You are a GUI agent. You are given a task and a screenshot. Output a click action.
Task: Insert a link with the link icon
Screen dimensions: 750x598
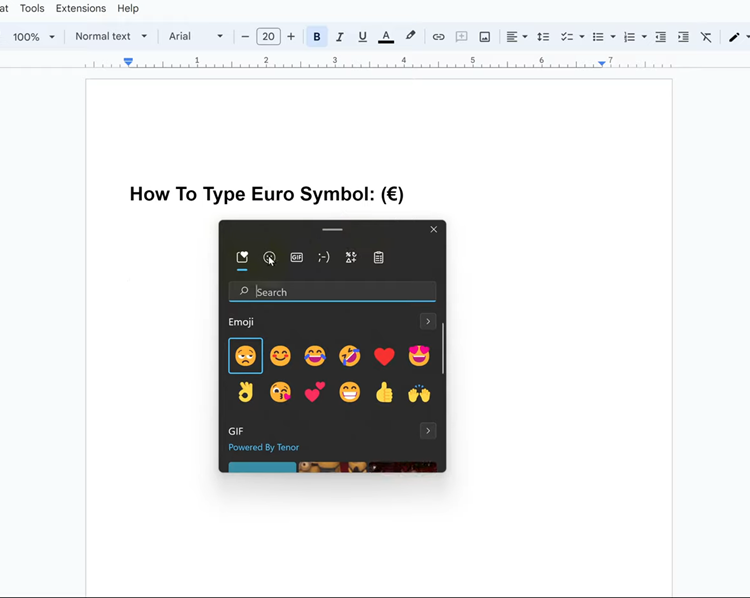(438, 37)
